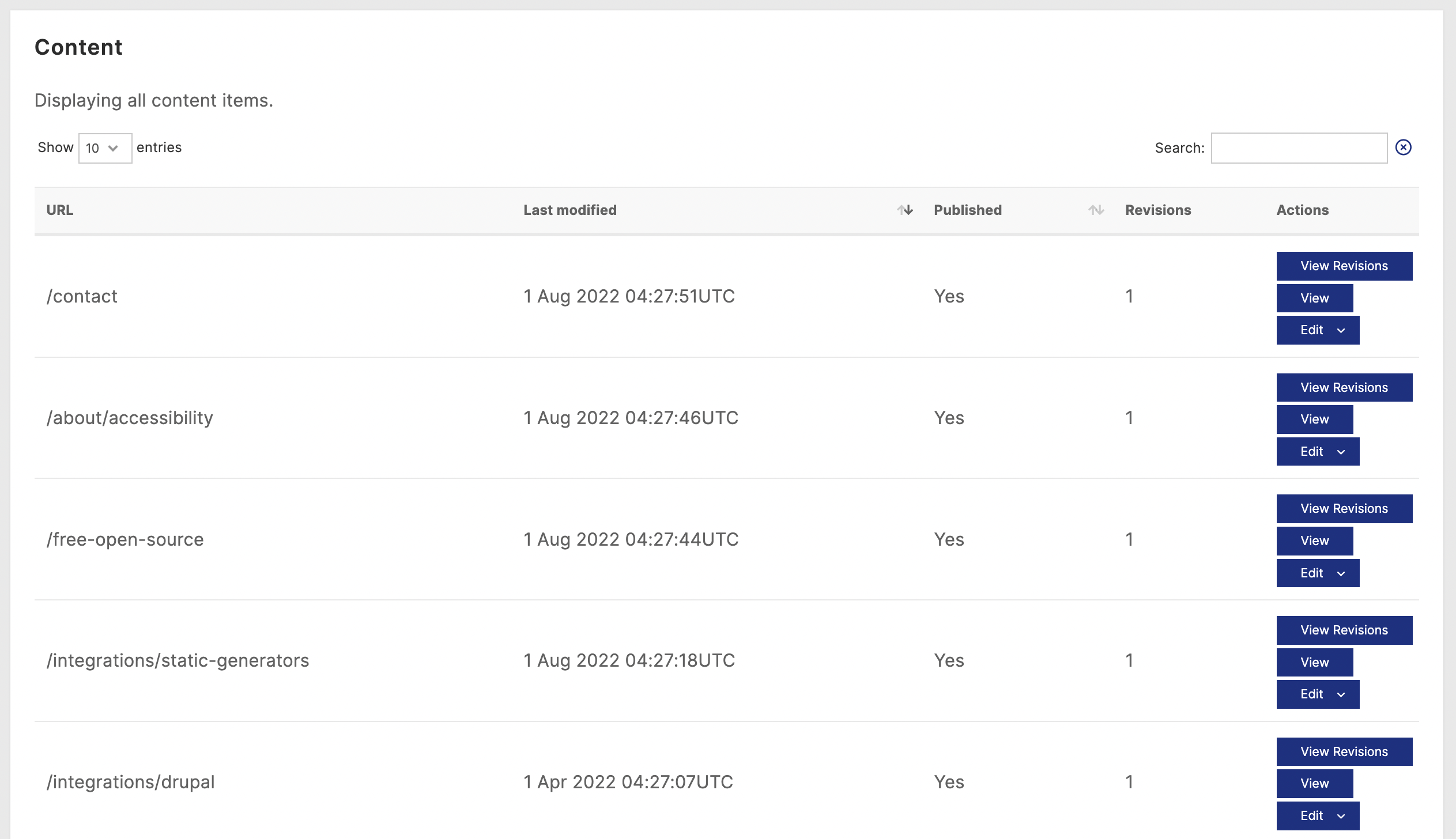Click the View button for /contact

pyautogui.click(x=1314, y=297)
